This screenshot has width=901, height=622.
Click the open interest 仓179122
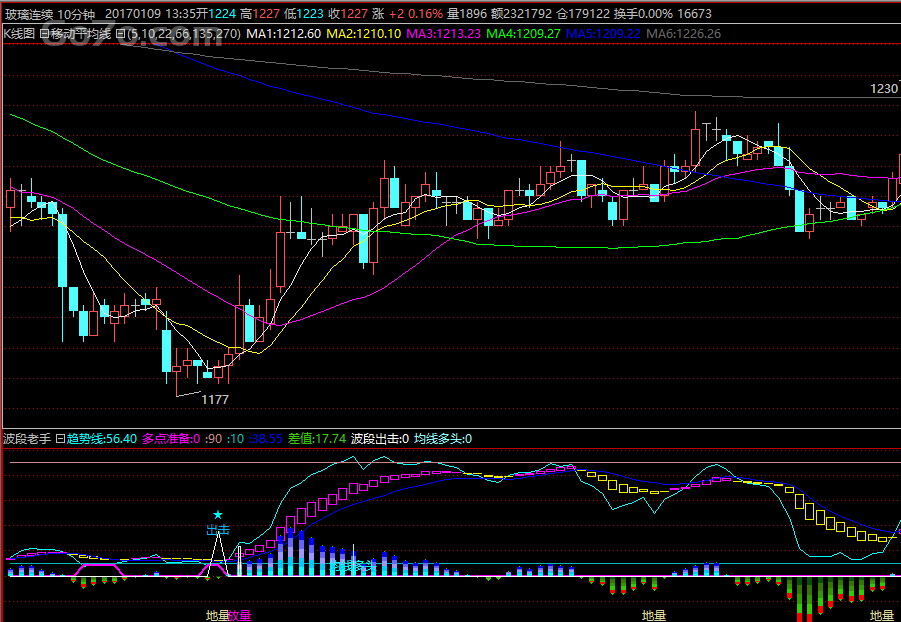point(583,13)
